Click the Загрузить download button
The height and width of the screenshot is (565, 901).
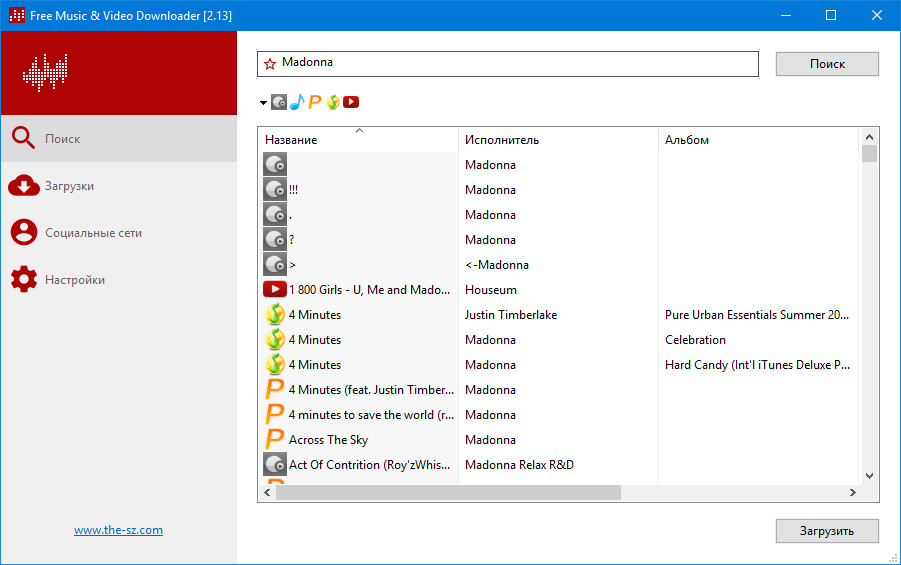[827, 531]
